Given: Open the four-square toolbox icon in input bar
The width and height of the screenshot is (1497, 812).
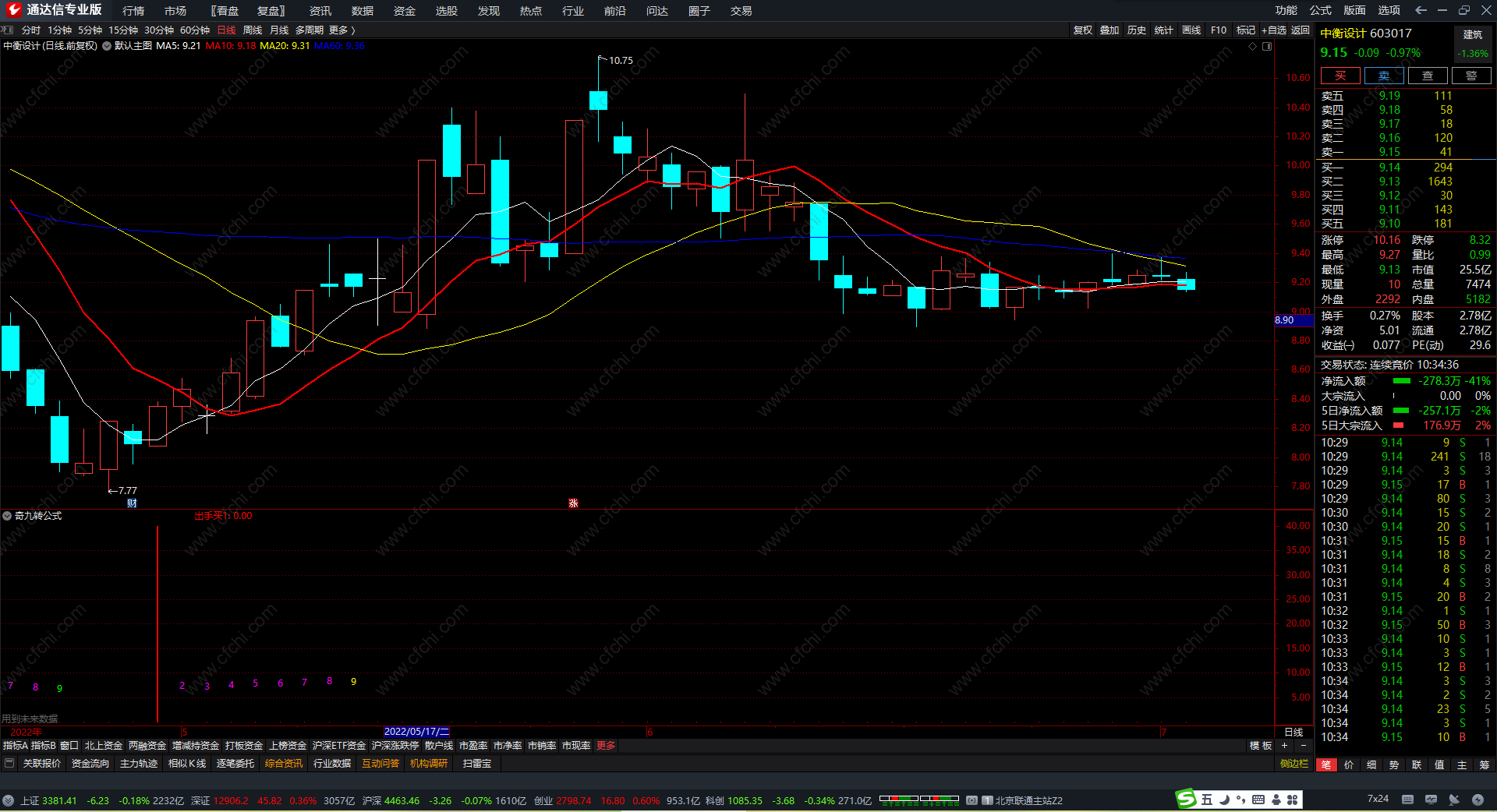Looking at the screenshot, I should point(1293,800).
